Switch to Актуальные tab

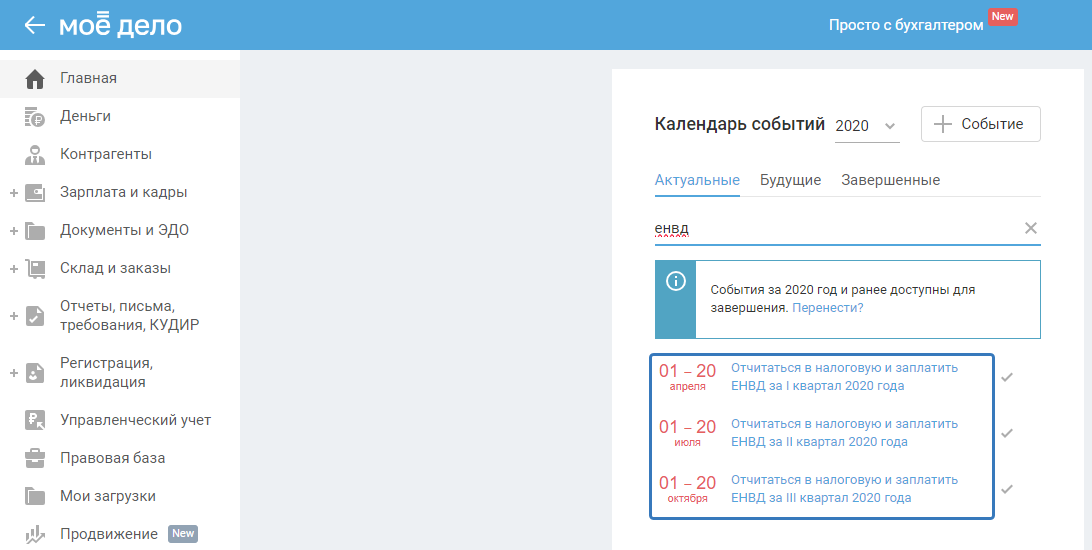point(697,180)
